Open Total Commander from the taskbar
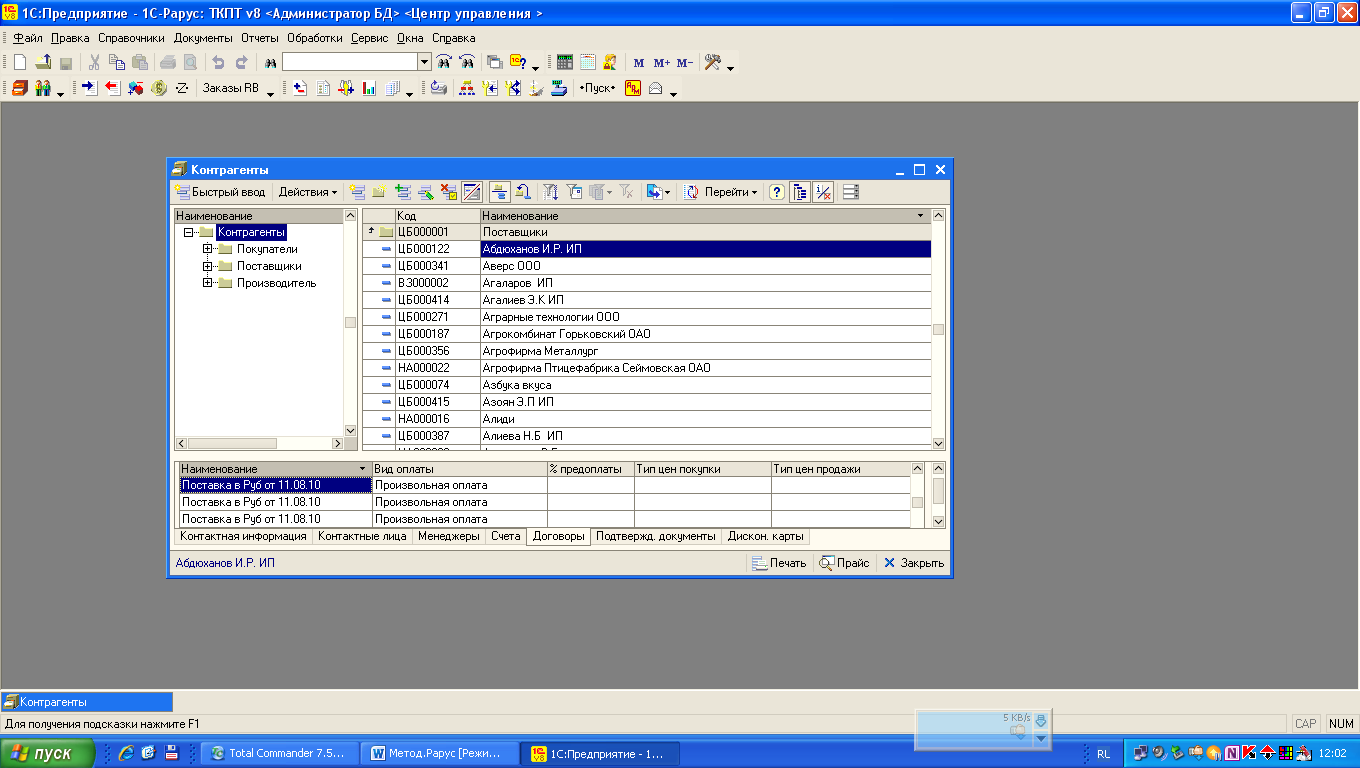 point(279,753)
